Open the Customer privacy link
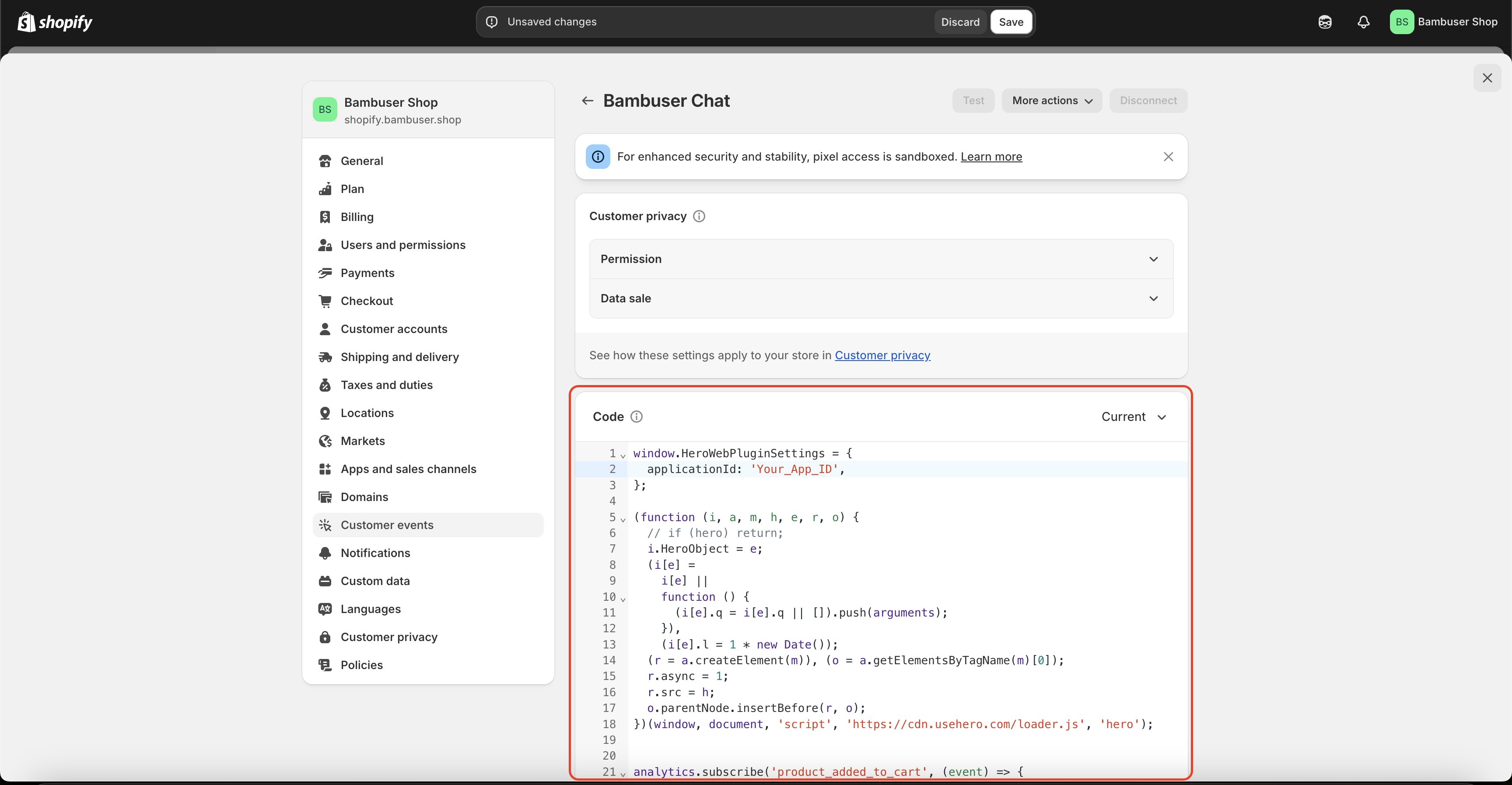Image resolution: width=1512 pixels, height=785 pixels. click(882, 355)
